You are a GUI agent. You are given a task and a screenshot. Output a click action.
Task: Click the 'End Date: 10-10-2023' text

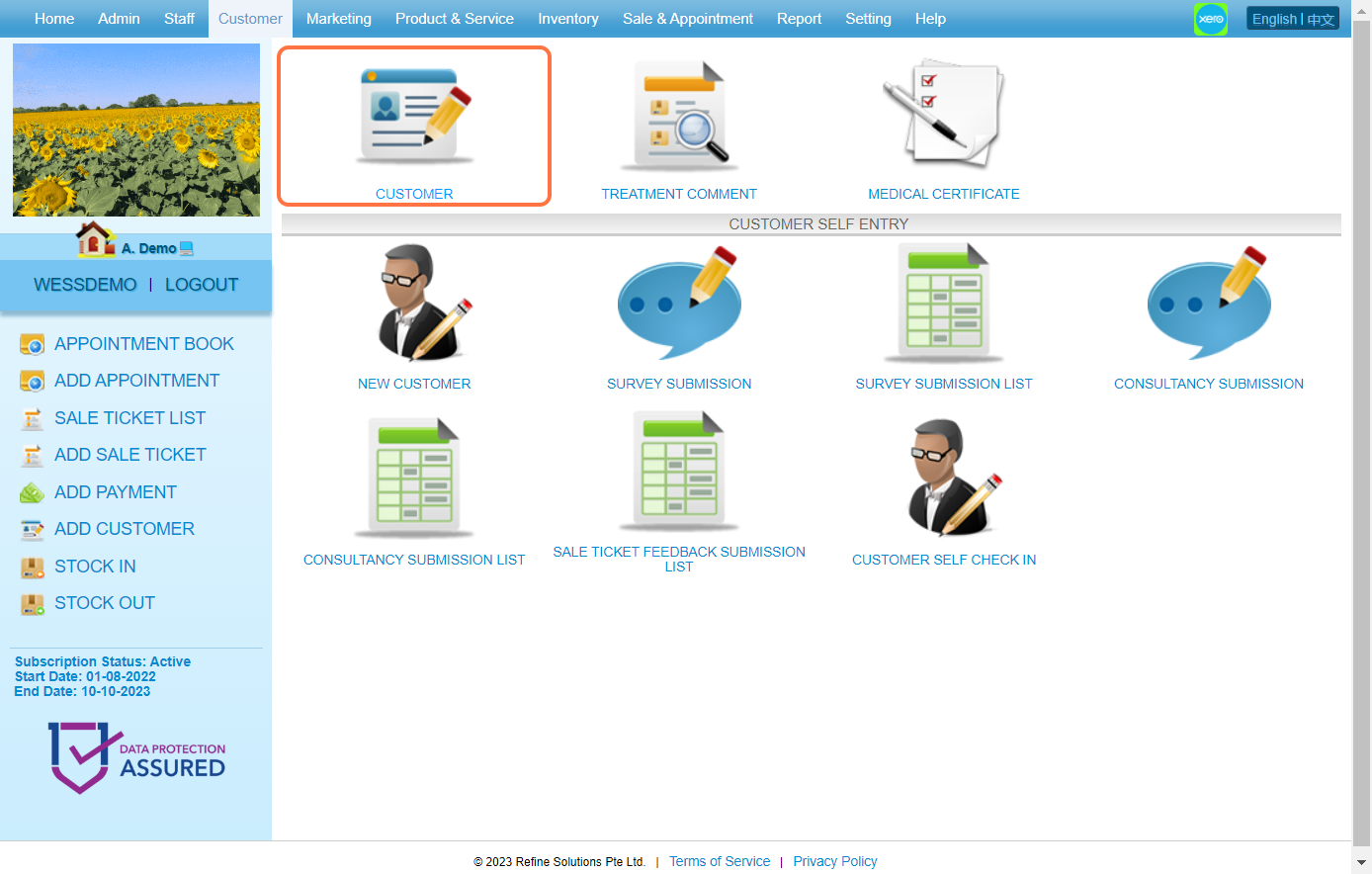82,691
